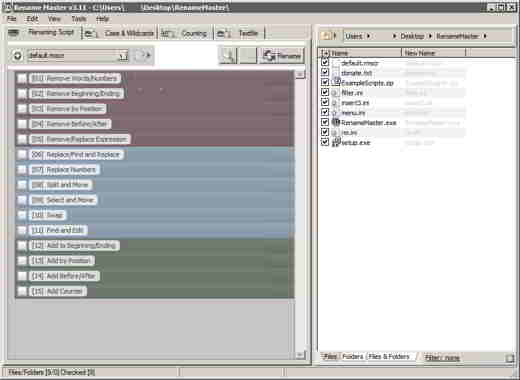The image size is (520, 380).
Task: Click the ExampleScripts.zip archive icon
Action: coord(336,82)
